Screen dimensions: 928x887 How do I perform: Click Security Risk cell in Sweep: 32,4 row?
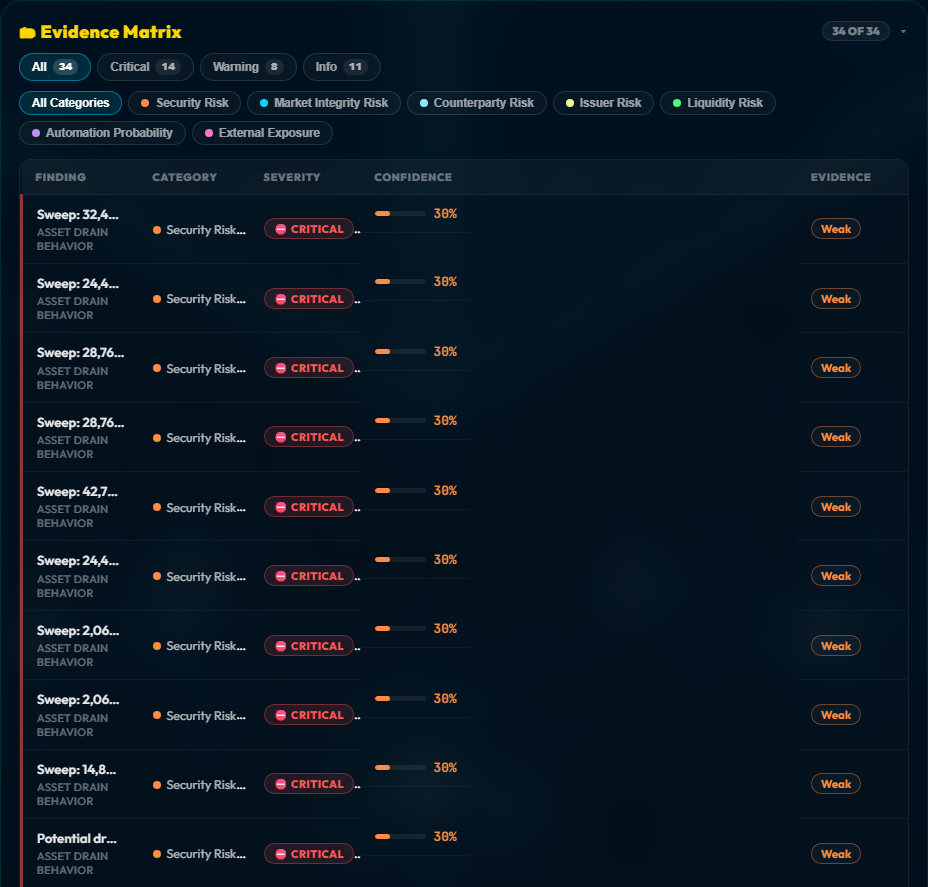pyautogui.click(x=199, y=230)
